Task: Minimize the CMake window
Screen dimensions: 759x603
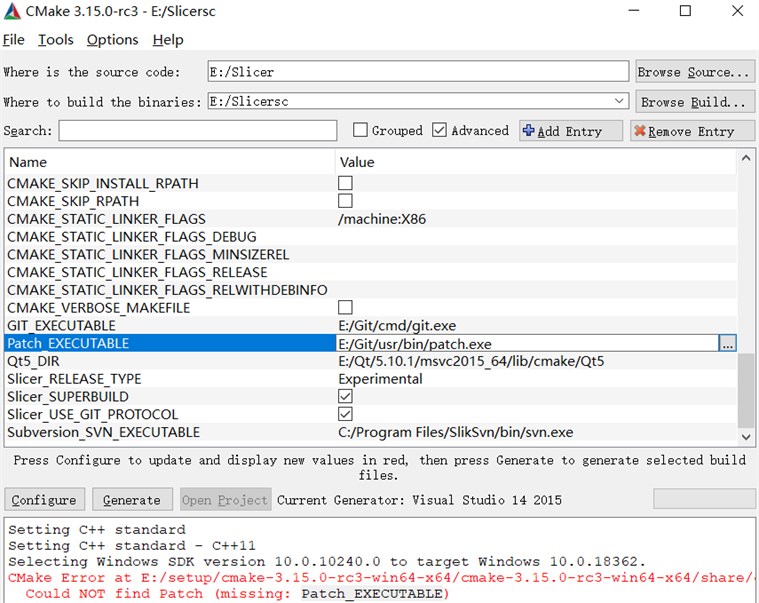Action: (x=634, y=11)
